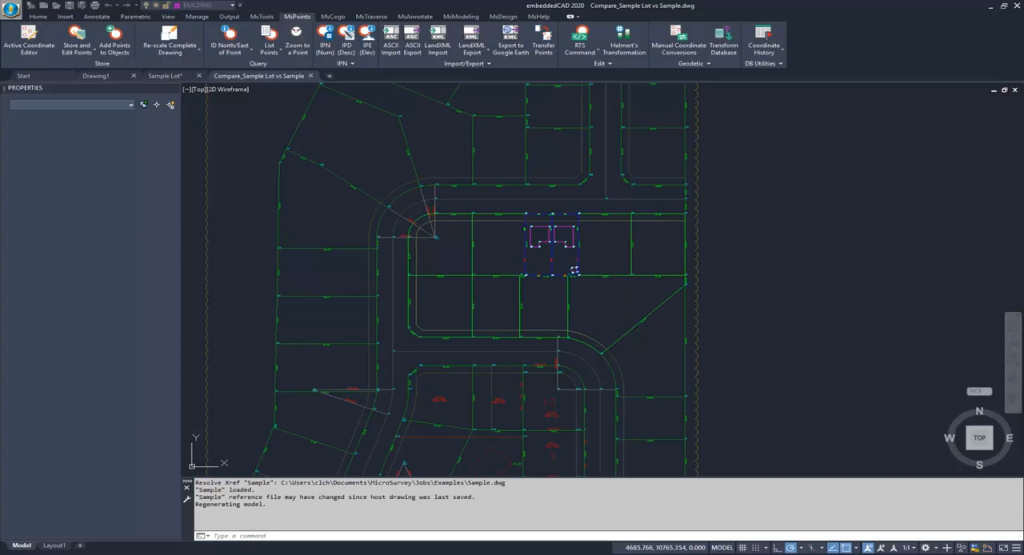Click the 2D Wireframe visual style label
Image resolution: width=1024 pixels, height=555 pixels.
229,90
